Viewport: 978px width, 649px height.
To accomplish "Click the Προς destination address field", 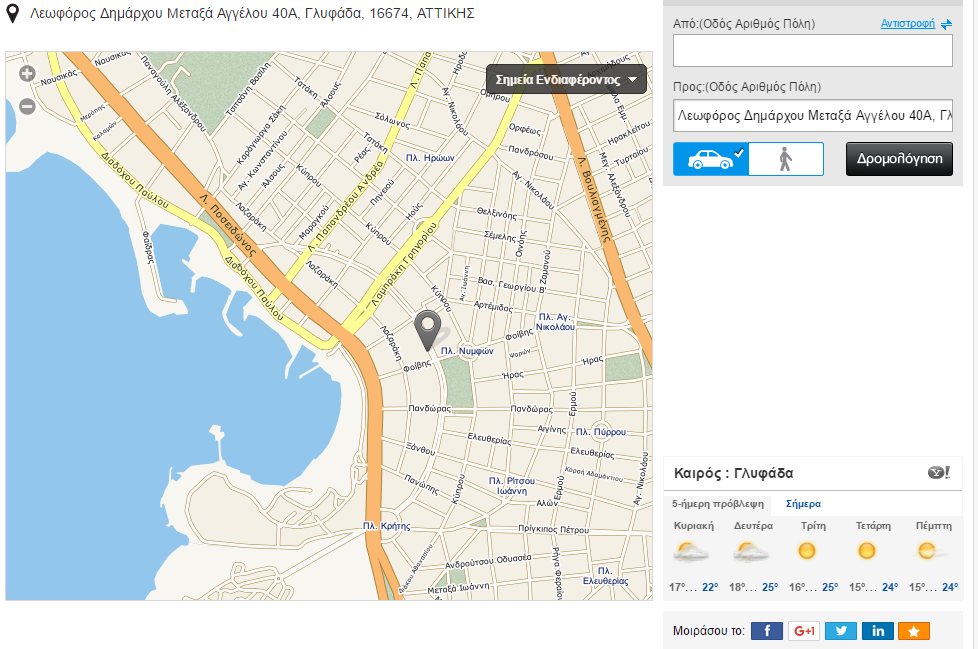I will pos(812,115).
